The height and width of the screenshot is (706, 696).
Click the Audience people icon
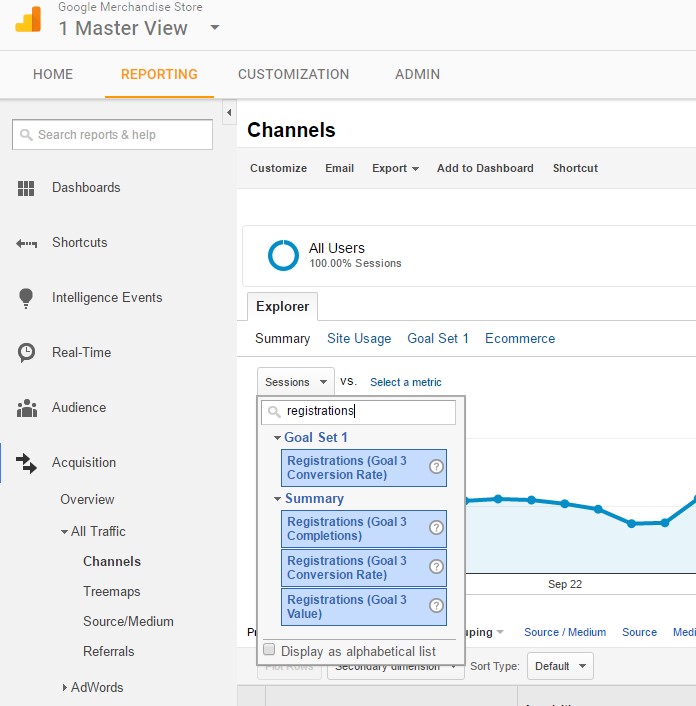[x=27, y=408]
